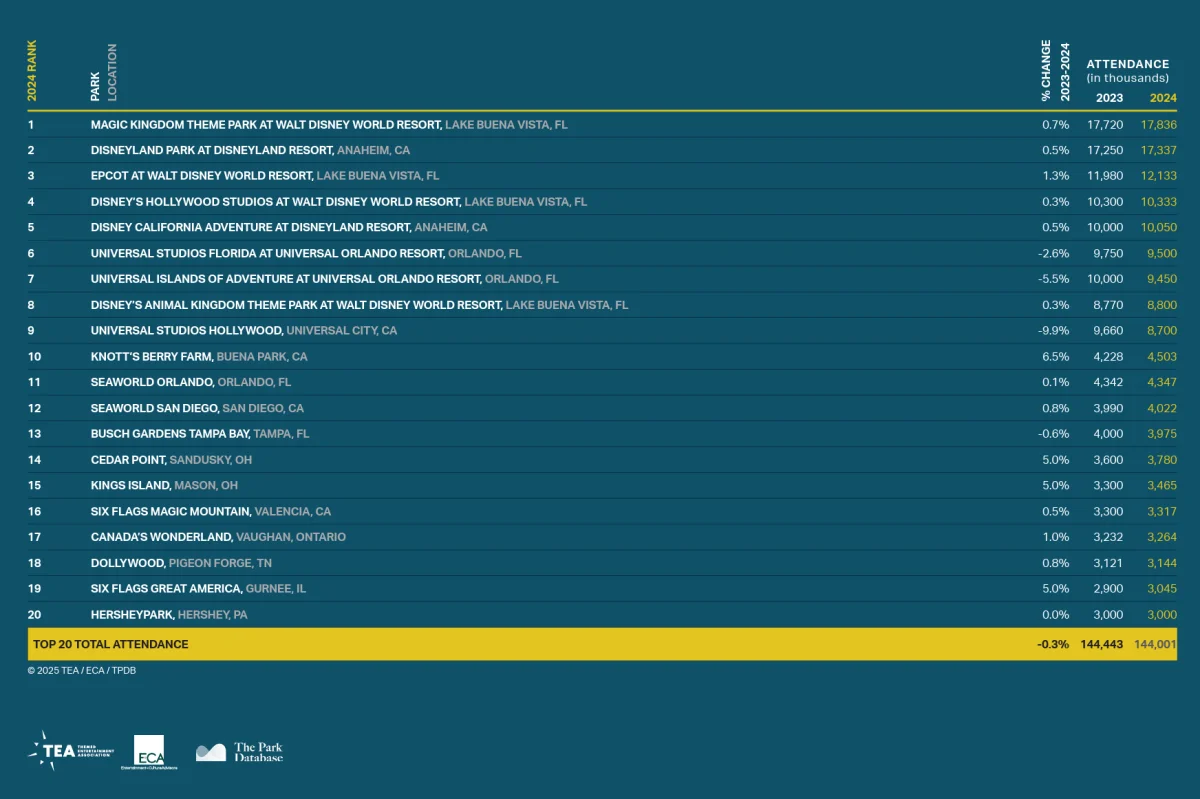Select the Cedar Point row name
Image resolution: width=1200 pixels, height=799 pixels.
click(128, 460)
